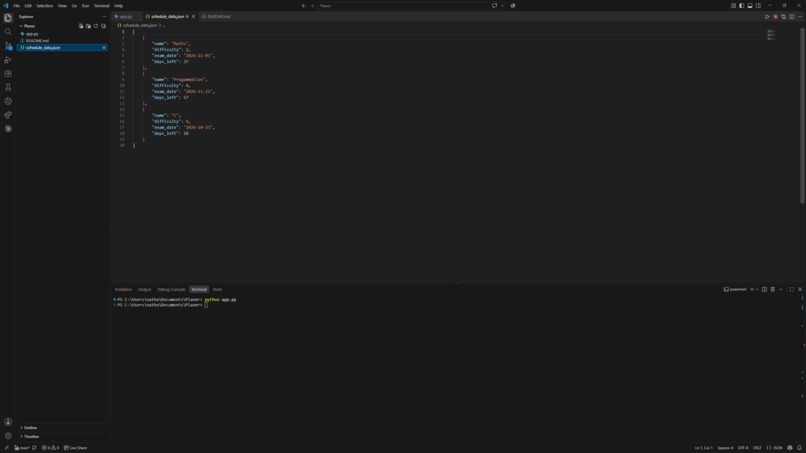
Task: Collapse all folders in Explorer
Action: click(103, 26)
